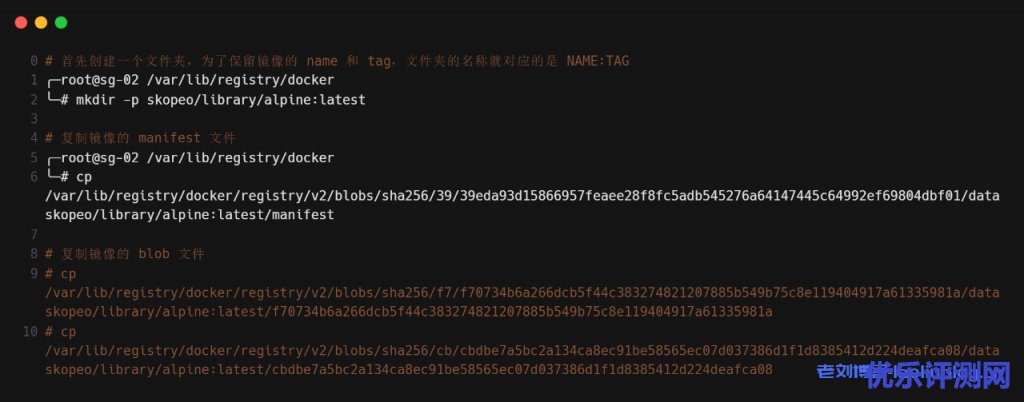Click line number 0 in gutter
The width and height of the screenshot is (1024, 402).
34,61
